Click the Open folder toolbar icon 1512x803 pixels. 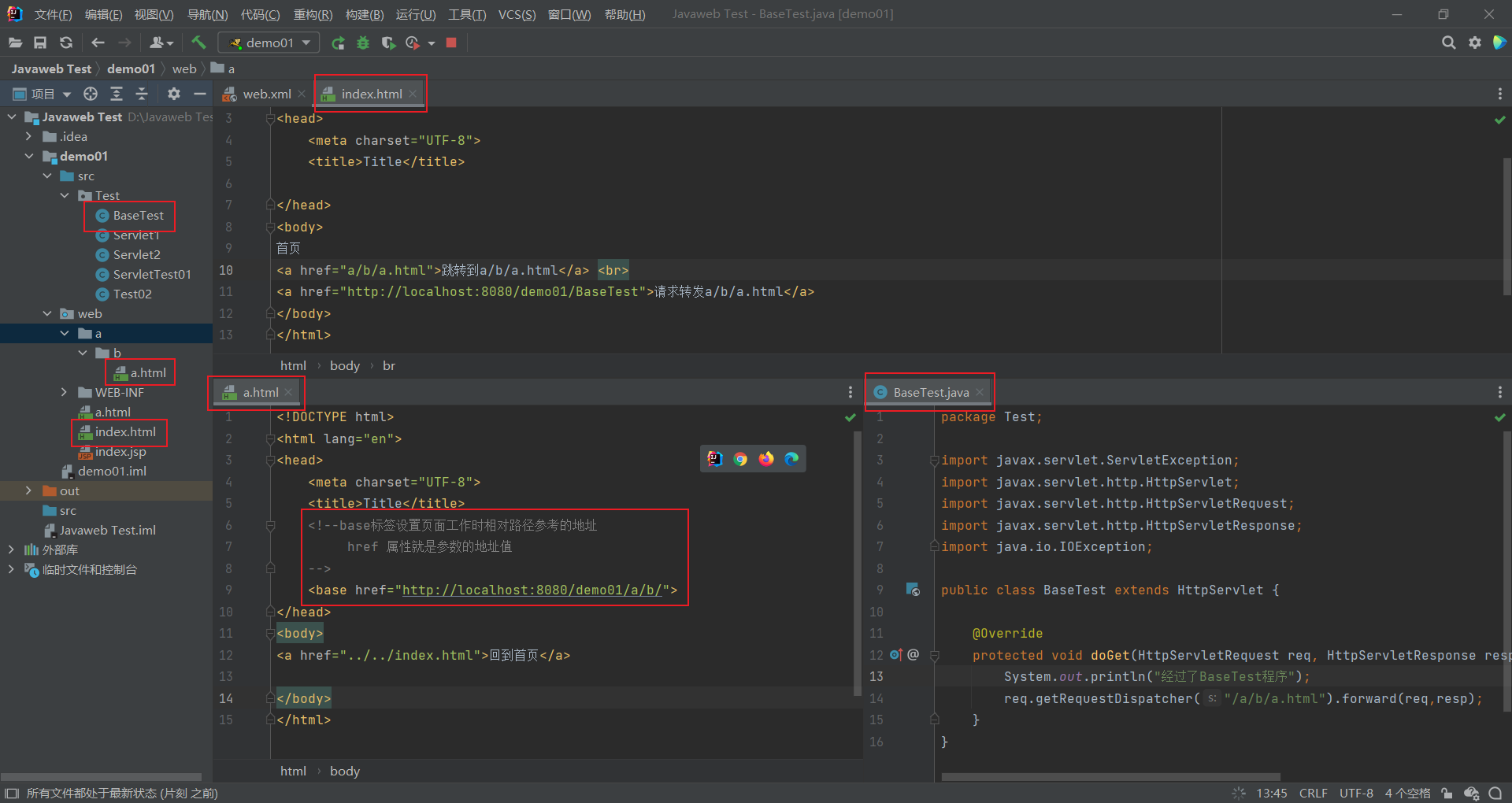pos(15,43)
